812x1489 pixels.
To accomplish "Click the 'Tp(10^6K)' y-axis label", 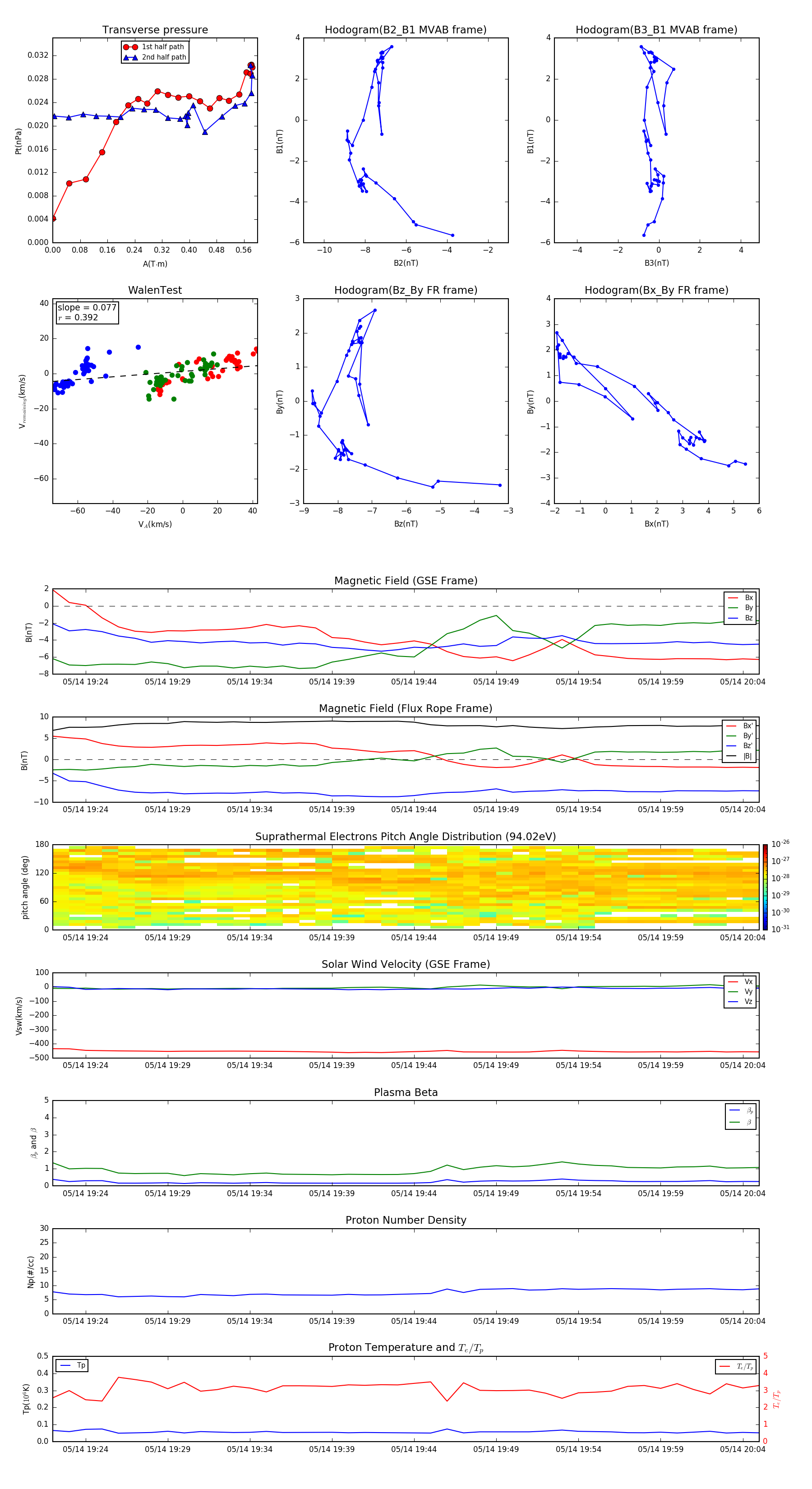I will 26,1399.
